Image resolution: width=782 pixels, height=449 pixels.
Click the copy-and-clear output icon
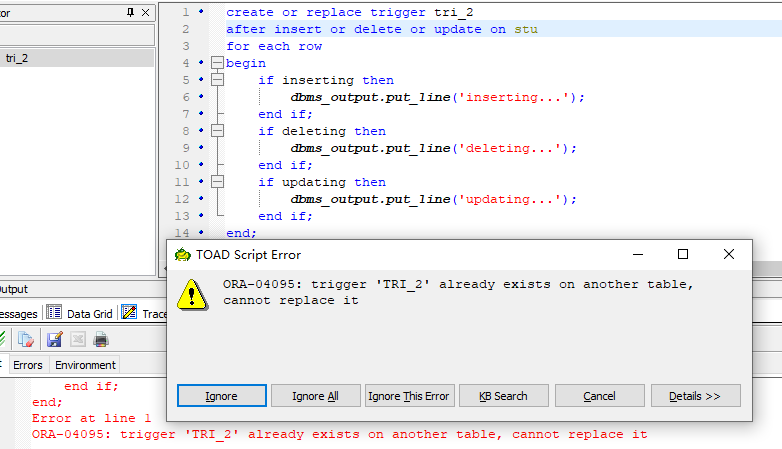26,339
